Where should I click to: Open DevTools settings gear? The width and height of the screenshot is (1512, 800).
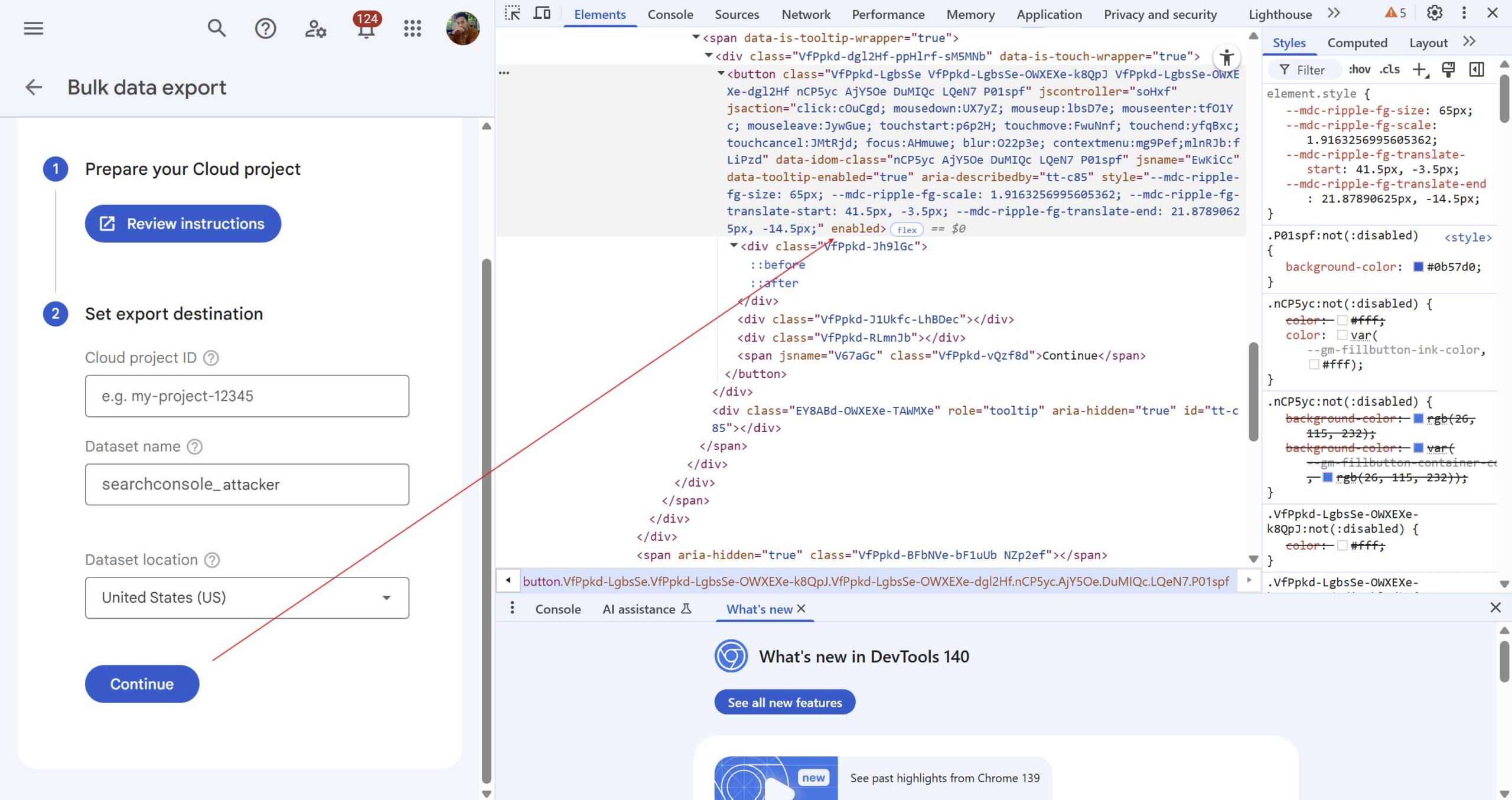tap(1434, 13)
